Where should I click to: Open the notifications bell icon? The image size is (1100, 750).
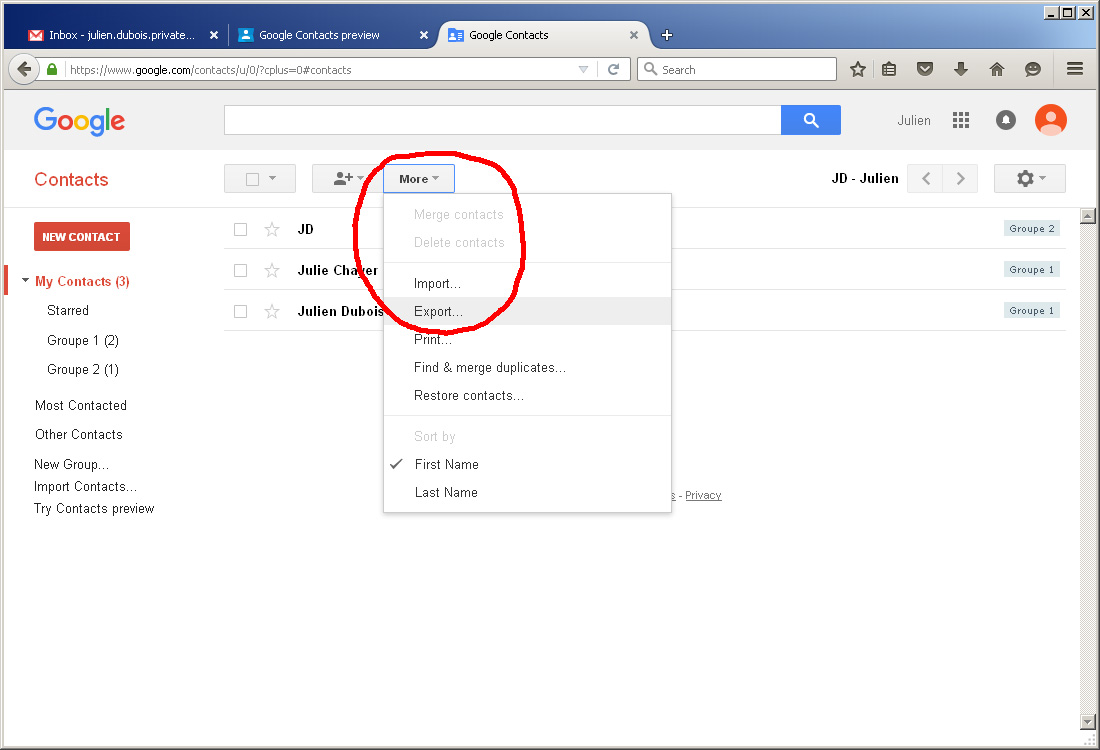pos(1006,120)
